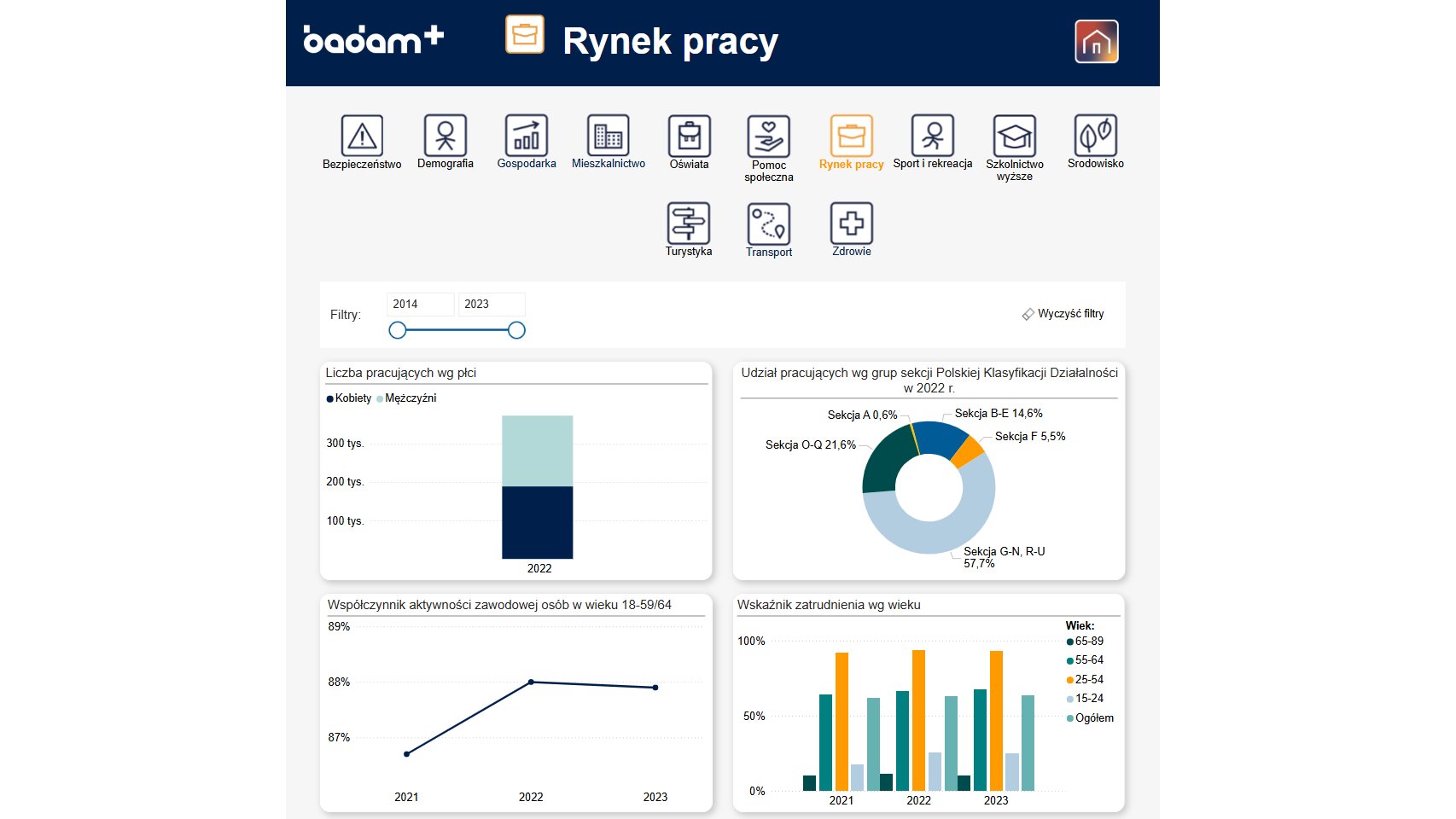Image resolution: width=1456 pixels, height=819 pixels.
Task: Open the Demografia section icon
Action: pyautogui.click(x=445, y=136)
